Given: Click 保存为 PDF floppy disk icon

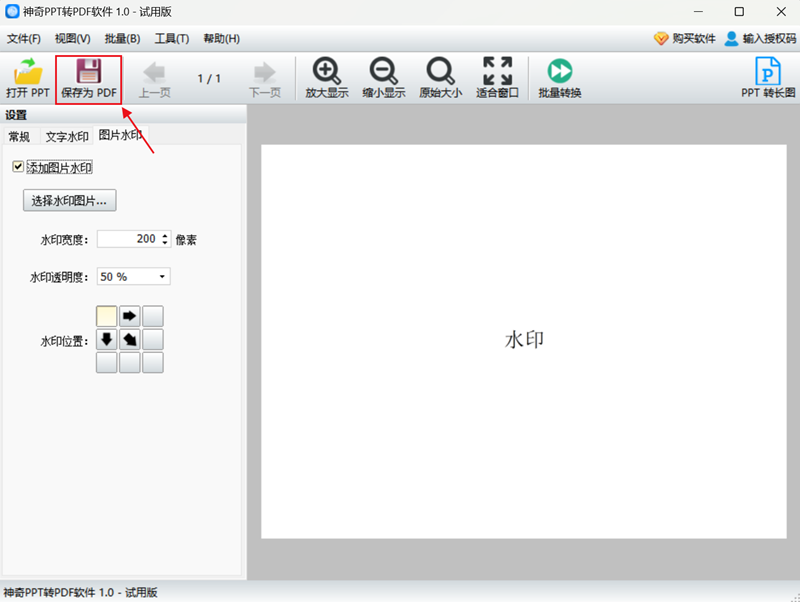Looking at the screenshot, I should click(x=89, y=71).
